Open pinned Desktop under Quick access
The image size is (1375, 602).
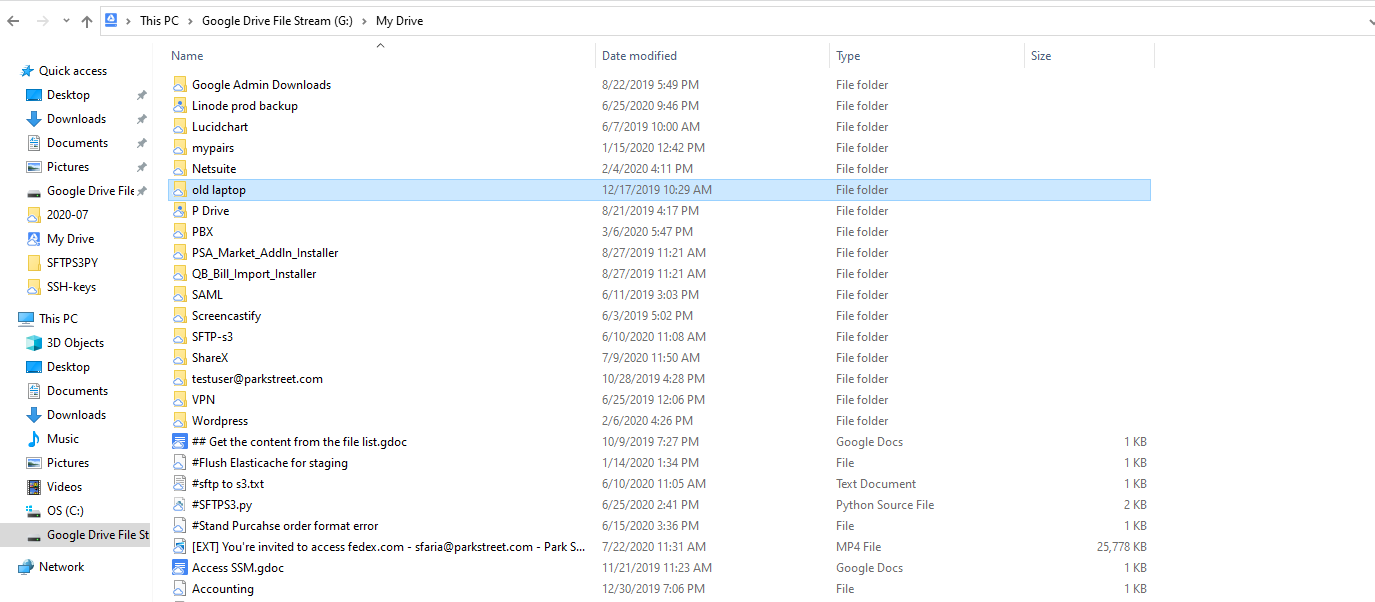pyautogui.click(x=68, y=95)
